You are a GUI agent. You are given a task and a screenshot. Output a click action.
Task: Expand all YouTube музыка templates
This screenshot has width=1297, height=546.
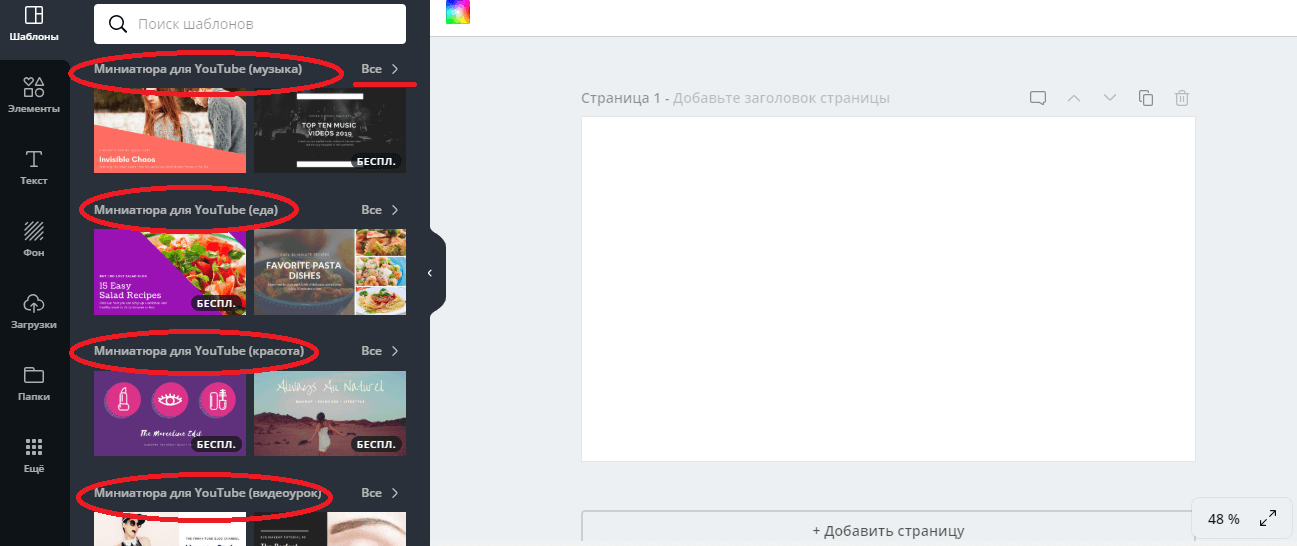click(x=380, y=69)
